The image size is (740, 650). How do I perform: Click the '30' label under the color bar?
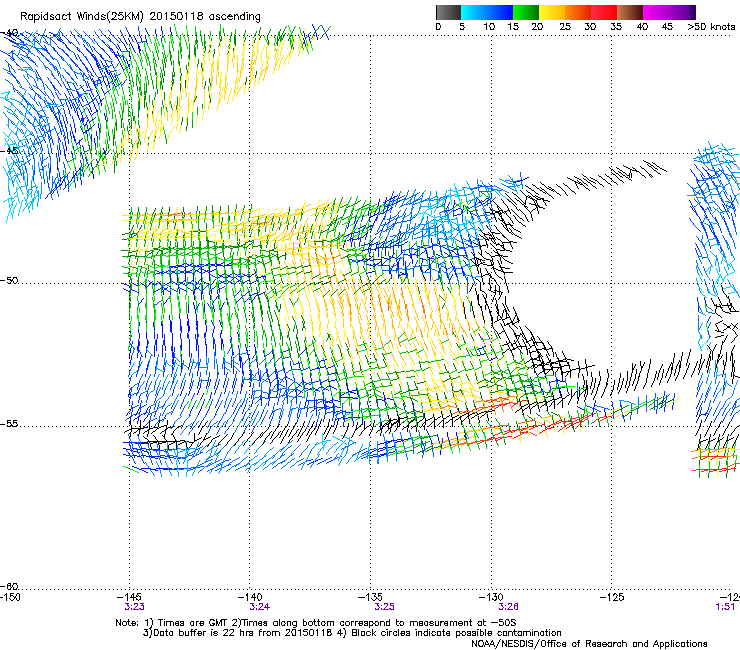coord(590,27)
